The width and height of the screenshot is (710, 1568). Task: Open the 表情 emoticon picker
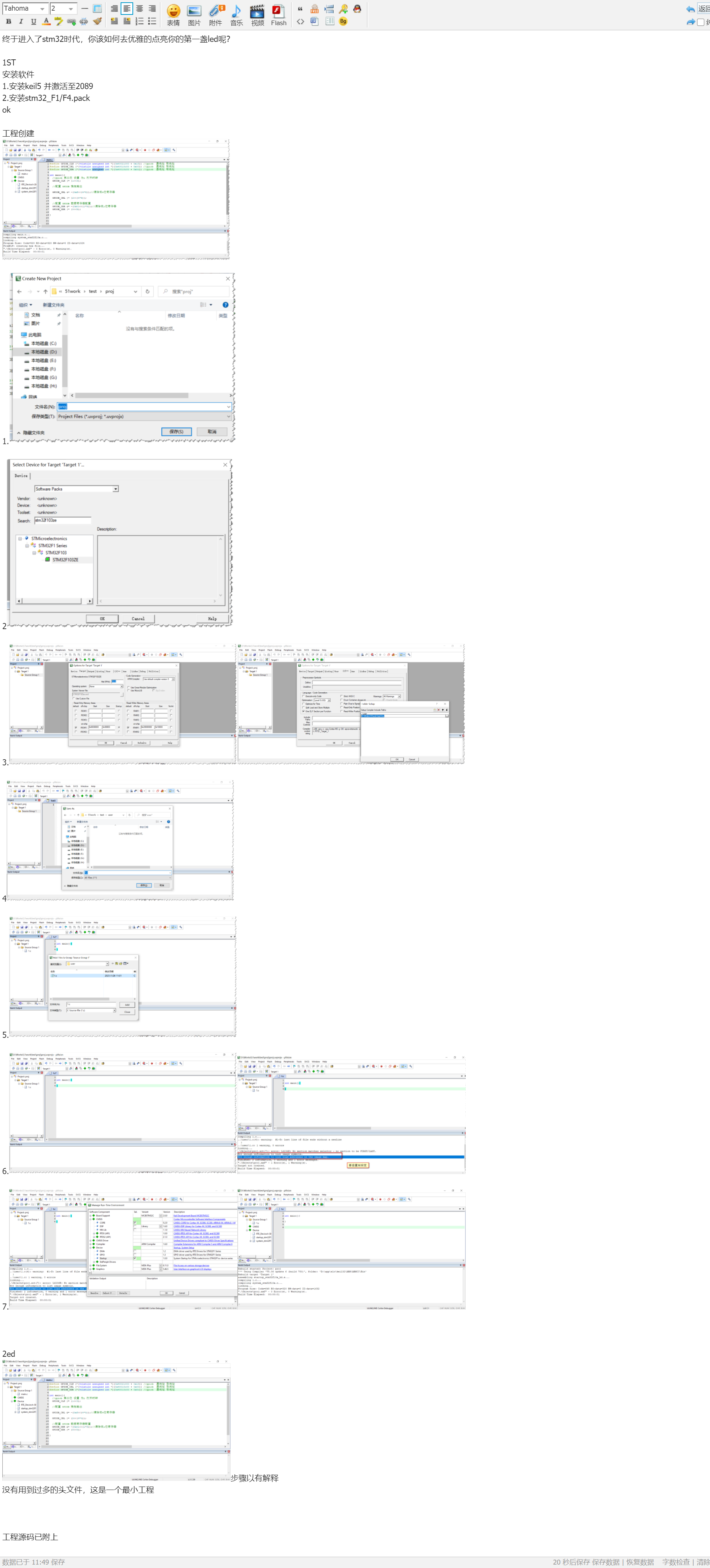[174, 15]
